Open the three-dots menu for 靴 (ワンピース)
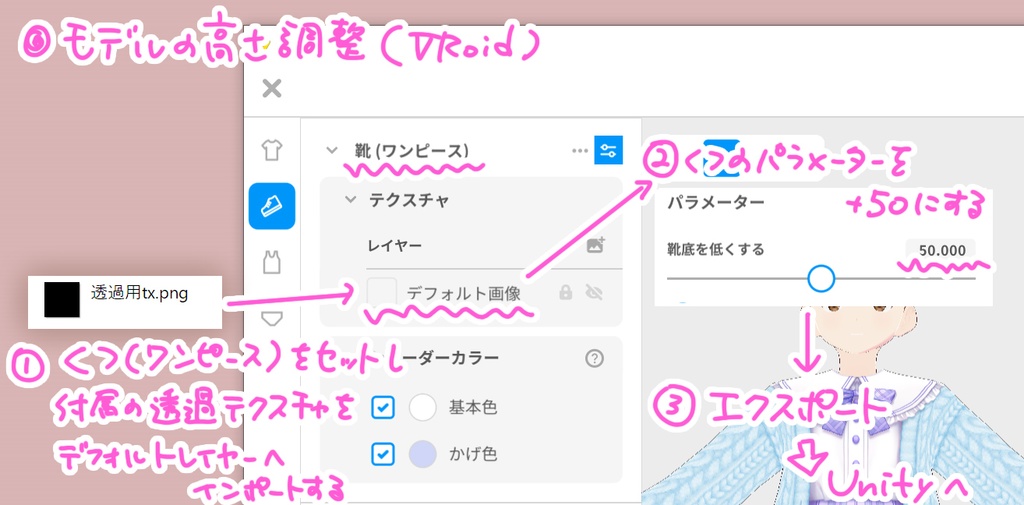This screenshot has height=505, width=1024. pyautogui.click(x=579, y=151)
